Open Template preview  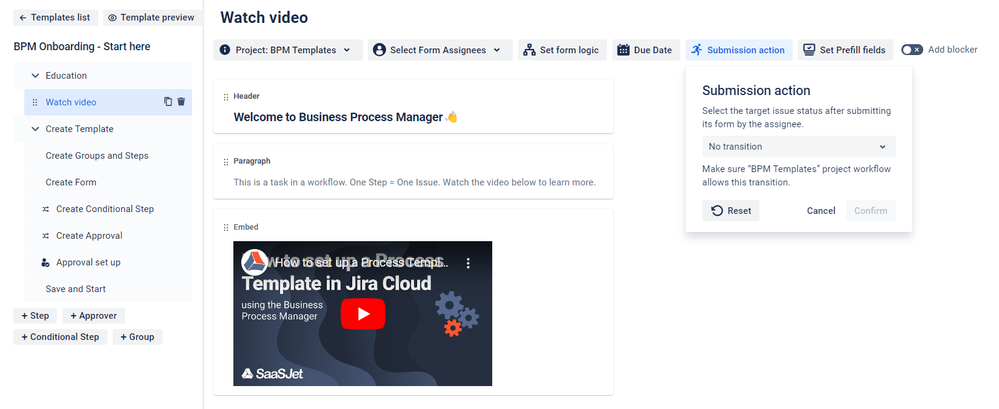(x=152, y=18)
